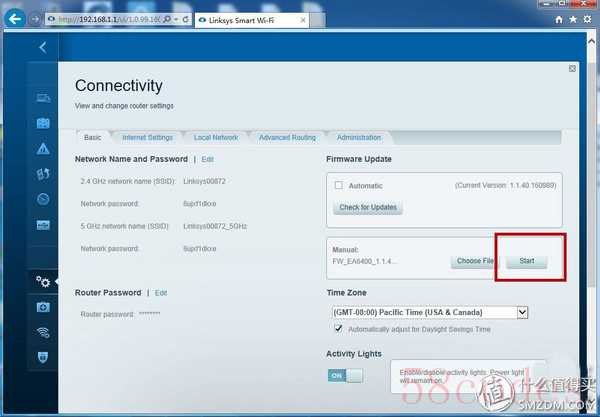Open the Time Zone dropdown
Image resolution: width=600 pixels, height=417 pixels.
pyautogui.click(x=430, y=312)
